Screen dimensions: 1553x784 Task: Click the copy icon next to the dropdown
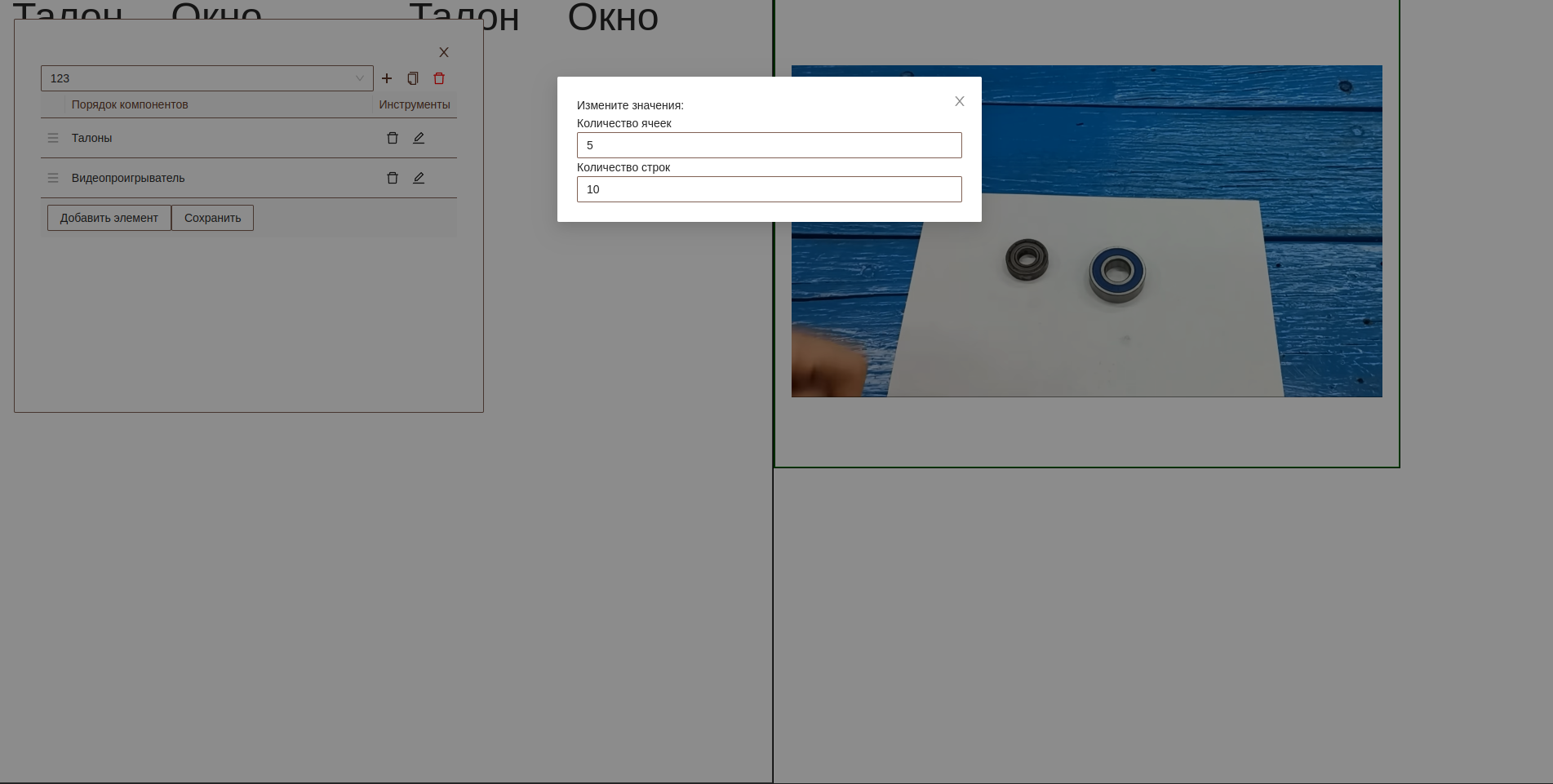tap(413, 78)
